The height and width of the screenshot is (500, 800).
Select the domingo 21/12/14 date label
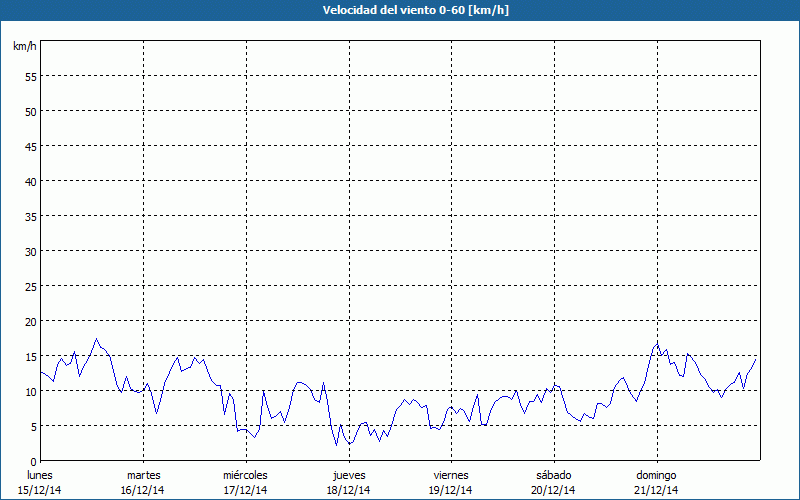pos(656,482)
